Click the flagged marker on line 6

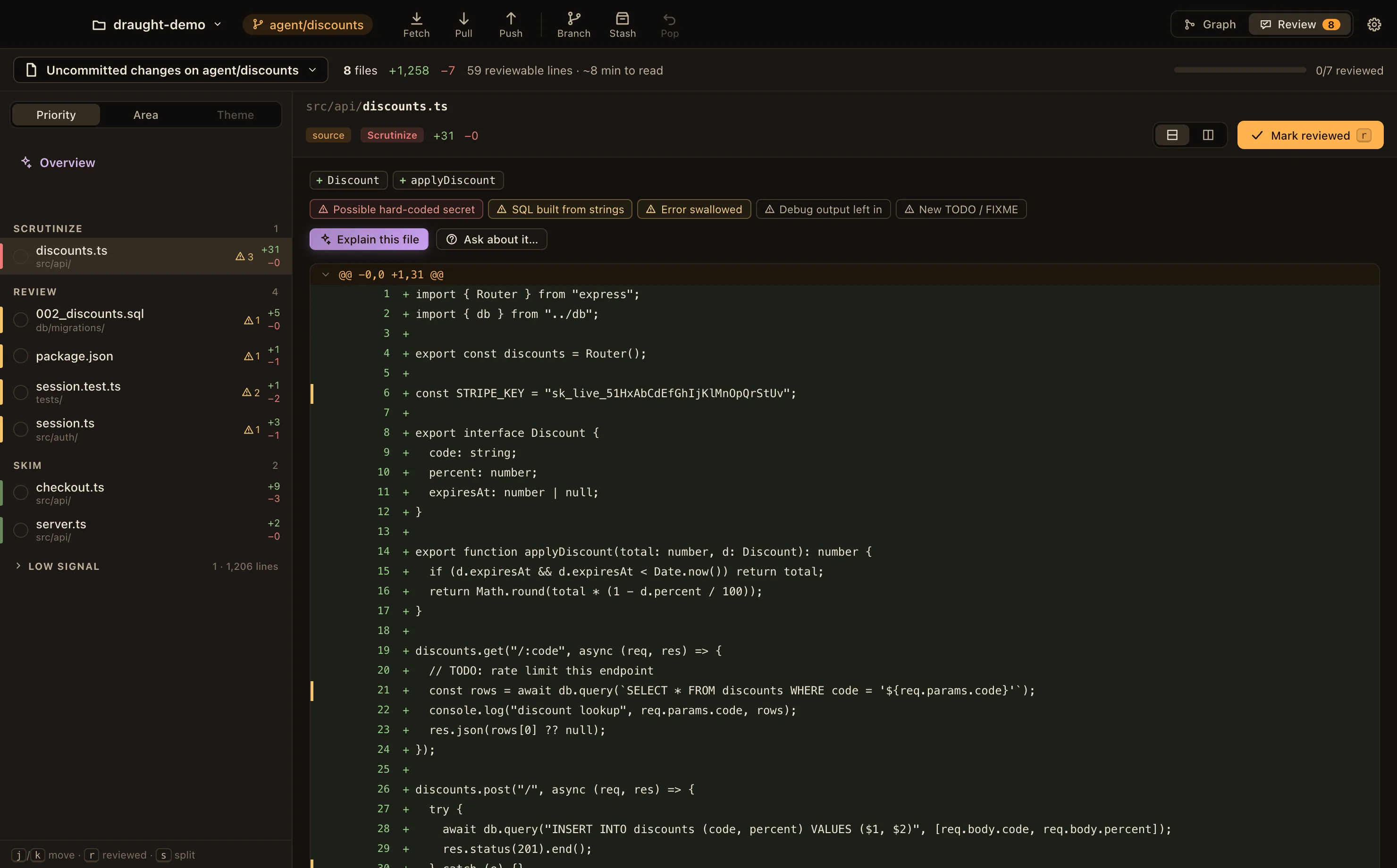[x=312, y=393]
